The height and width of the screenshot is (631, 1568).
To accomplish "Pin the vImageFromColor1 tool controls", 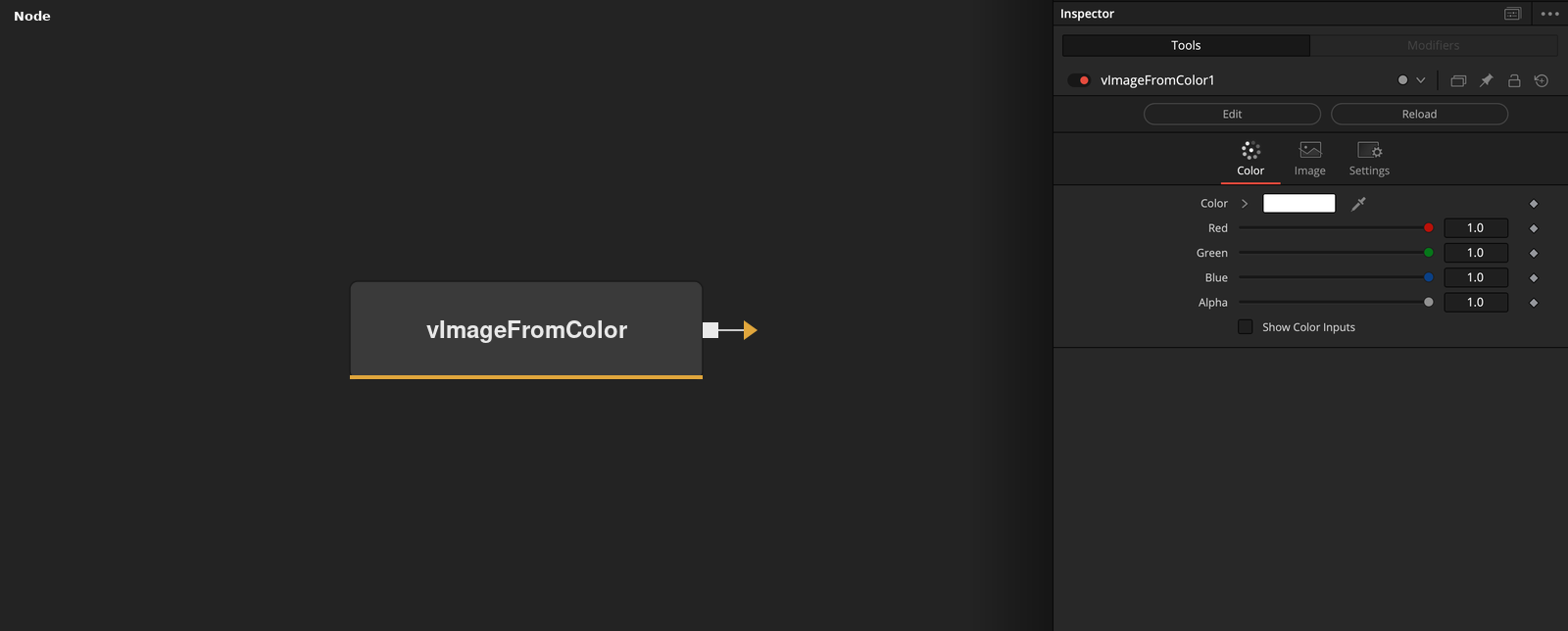I will click(1486, 80).
